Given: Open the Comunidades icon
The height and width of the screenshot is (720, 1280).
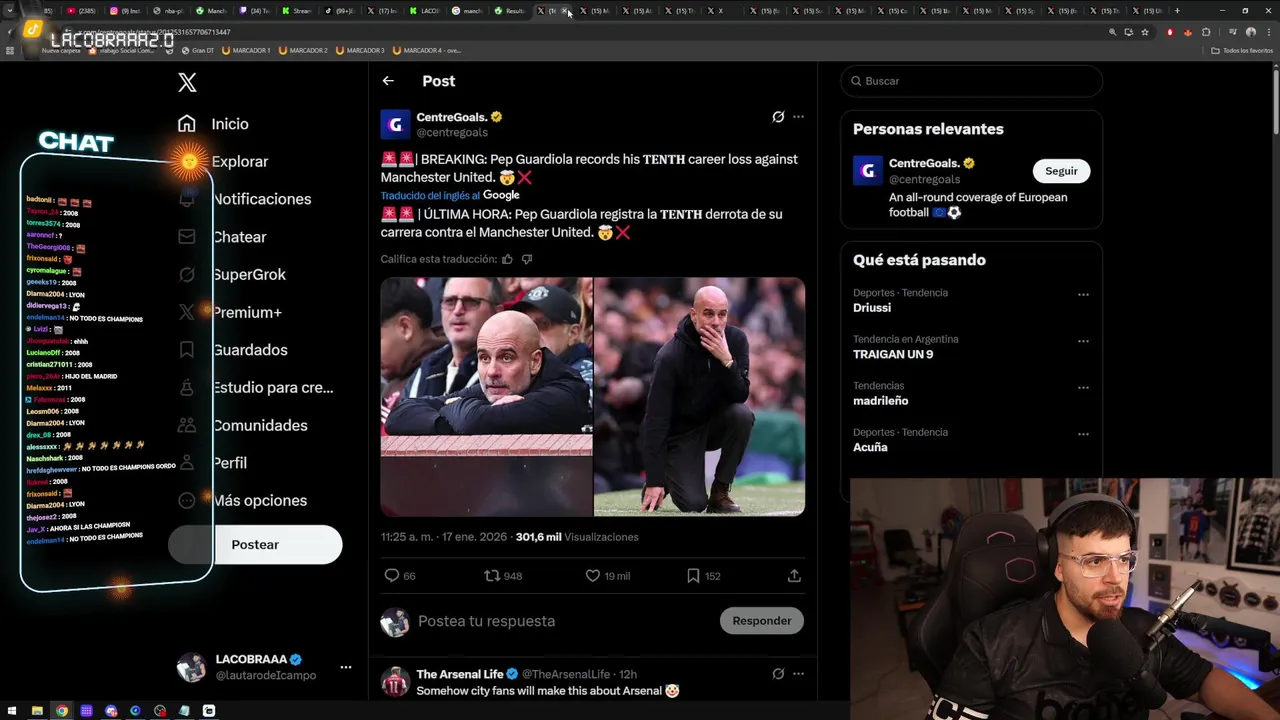Looking at the screenshot, I should [187, 425].
